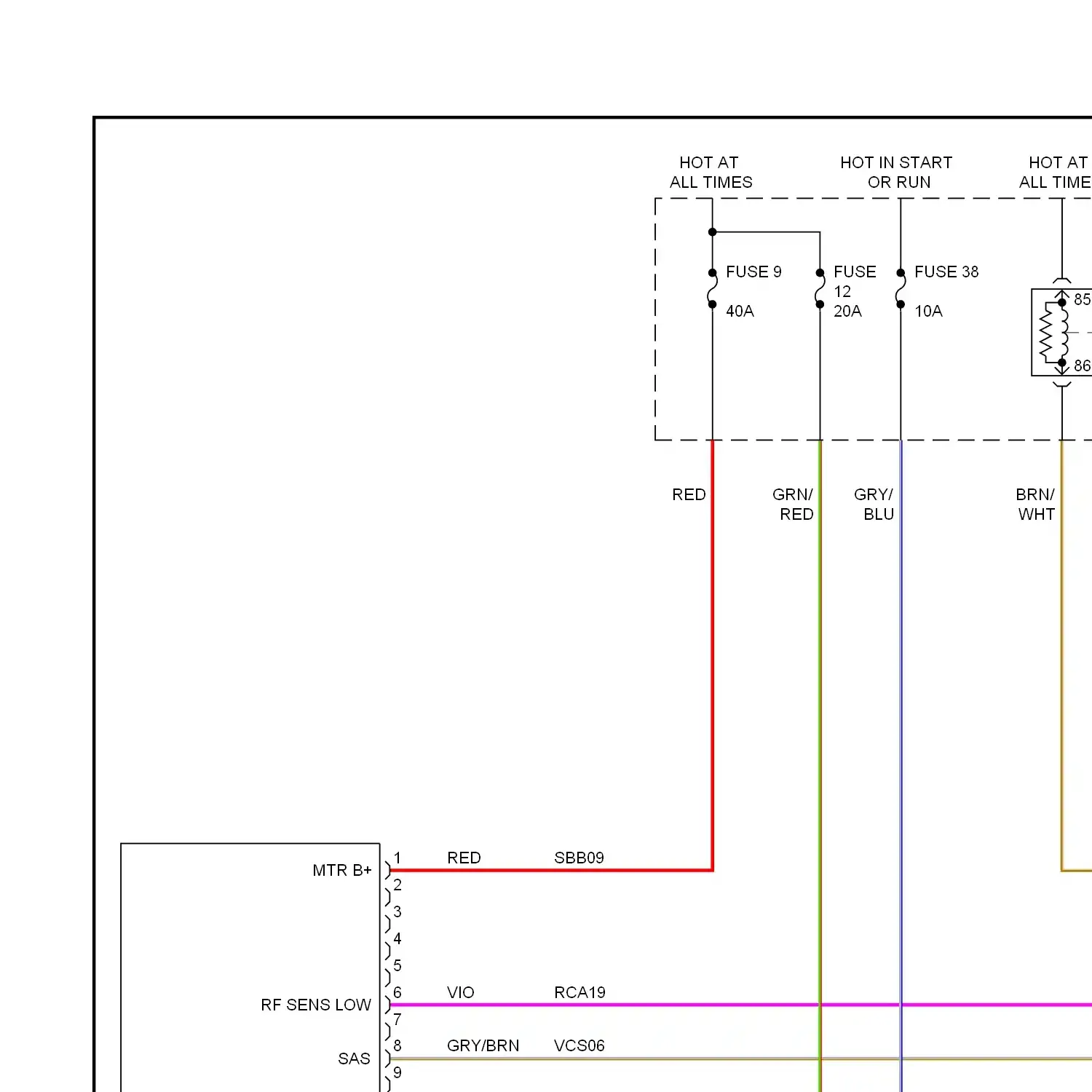
Task: Click the RF SENS LOW terminal label
Action: pyautogui.click(x=316, y=1005)
